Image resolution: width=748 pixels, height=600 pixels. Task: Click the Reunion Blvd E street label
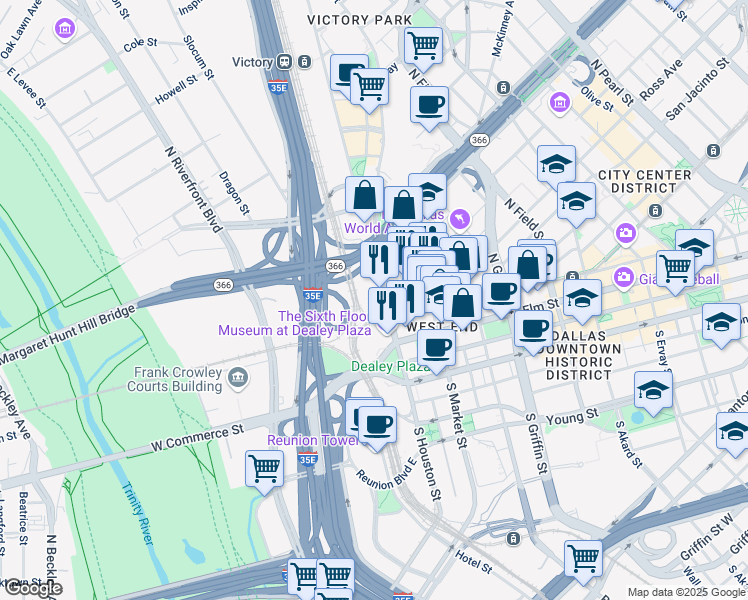click(x=387, y=473)
